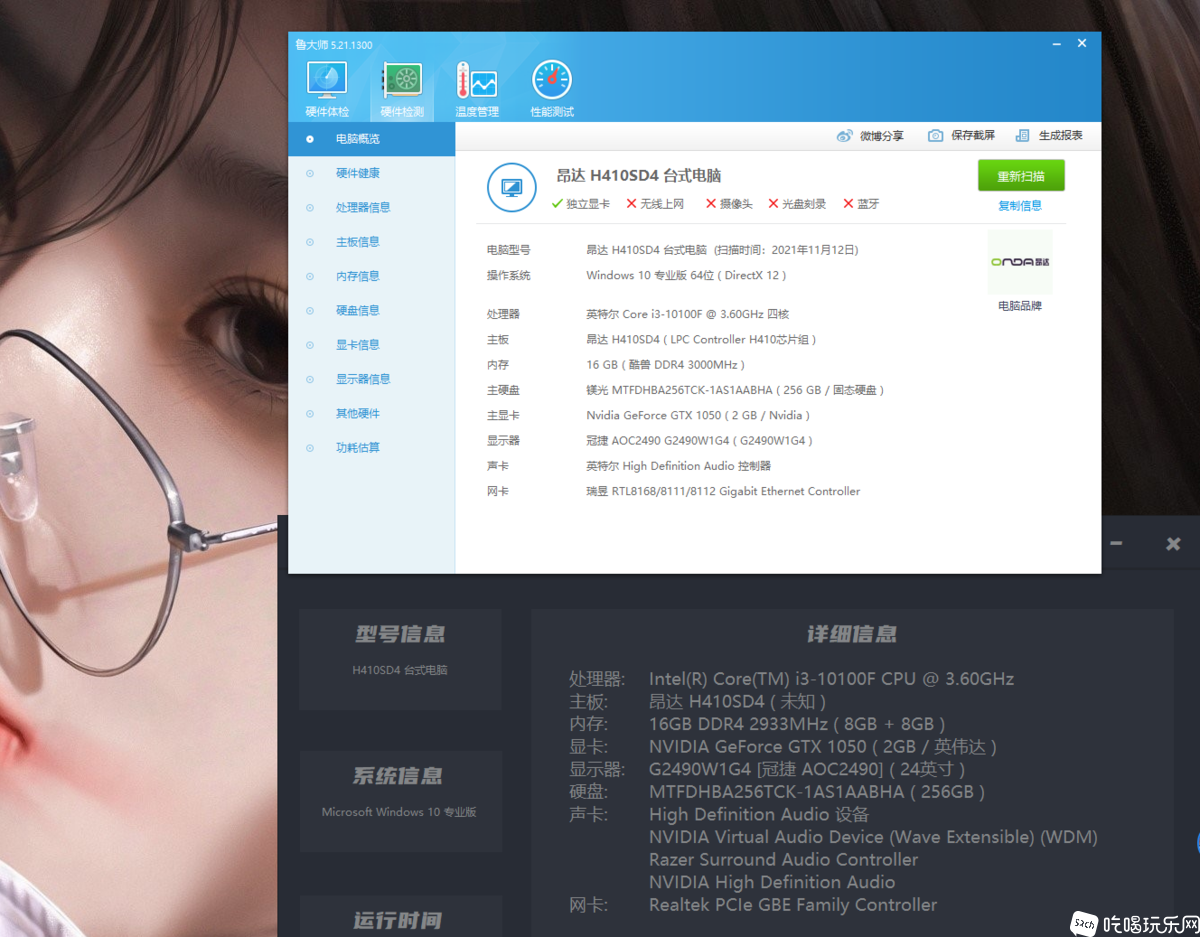Open the 硬件体检 hardware checkup icon
Screen dimensions: 1200x937
327,80
